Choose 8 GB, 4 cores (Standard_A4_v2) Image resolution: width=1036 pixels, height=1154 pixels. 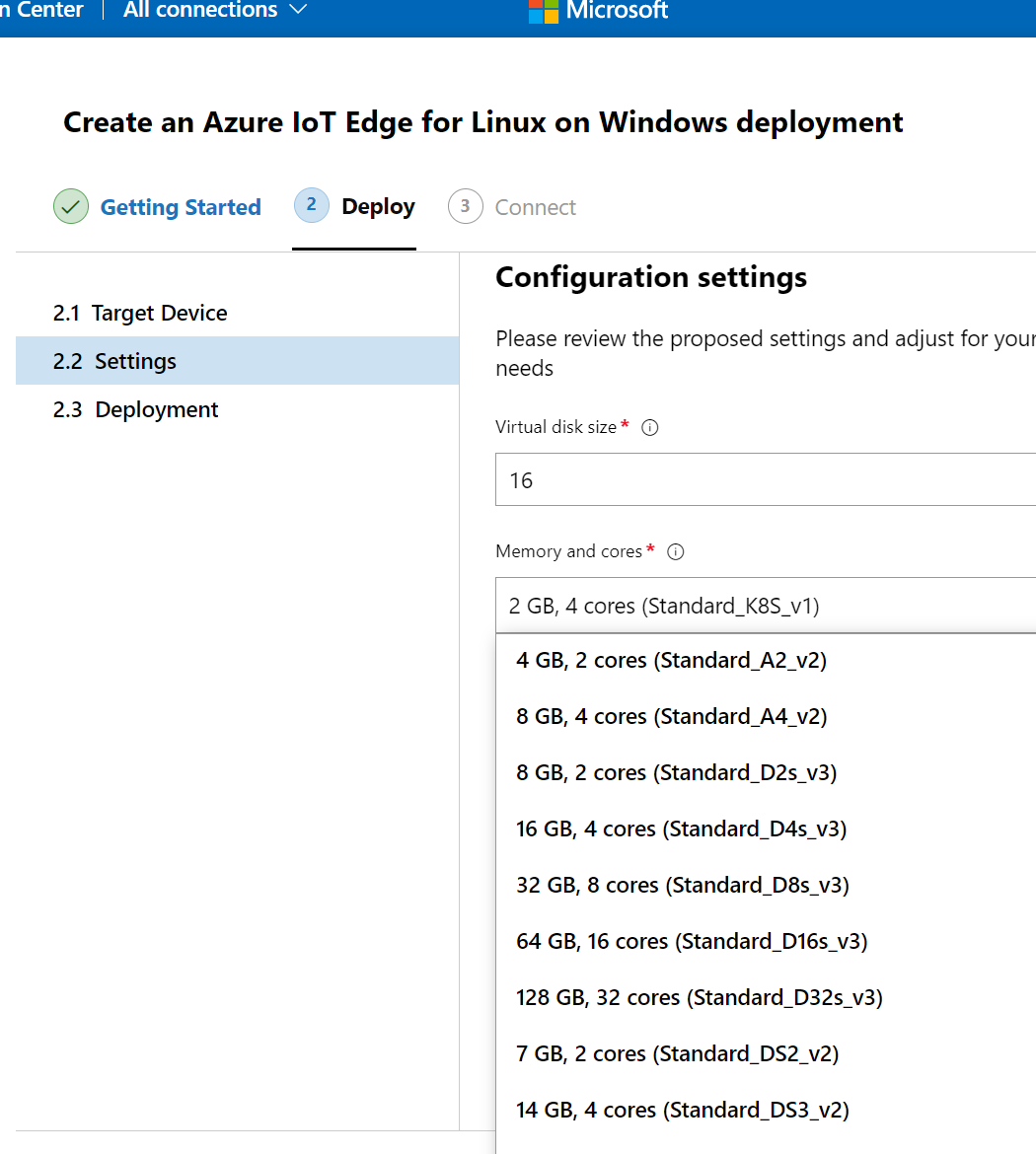[766, 716]
